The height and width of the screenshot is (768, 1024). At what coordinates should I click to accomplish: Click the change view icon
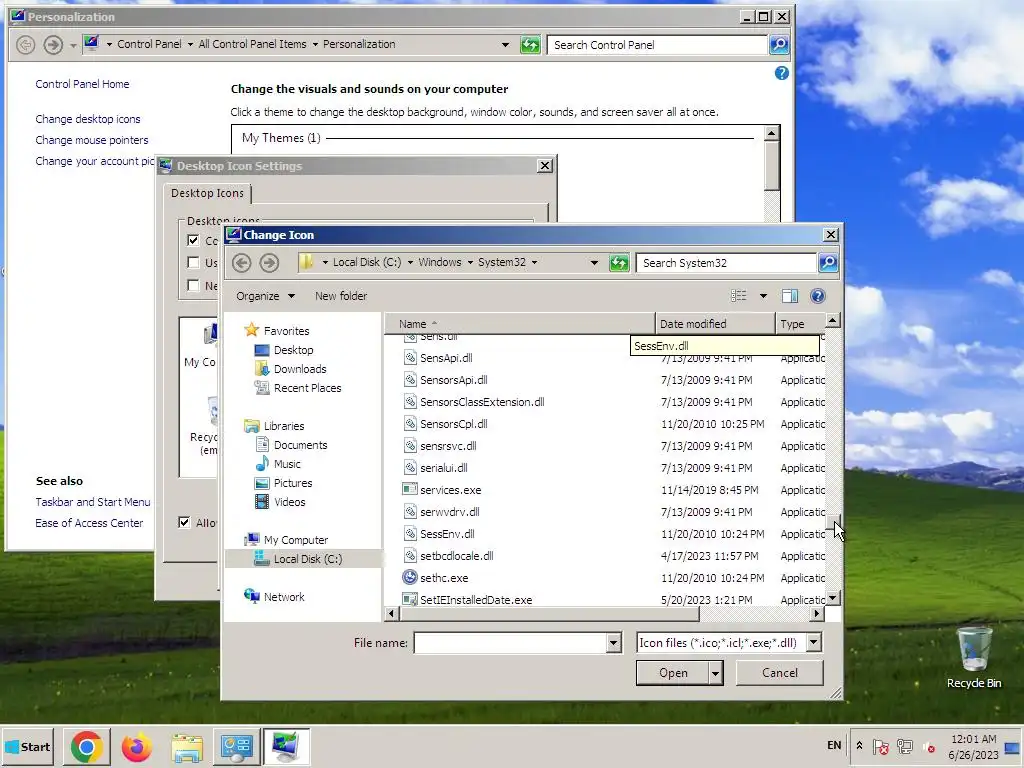pyautogui.click(x=739, y=296)
